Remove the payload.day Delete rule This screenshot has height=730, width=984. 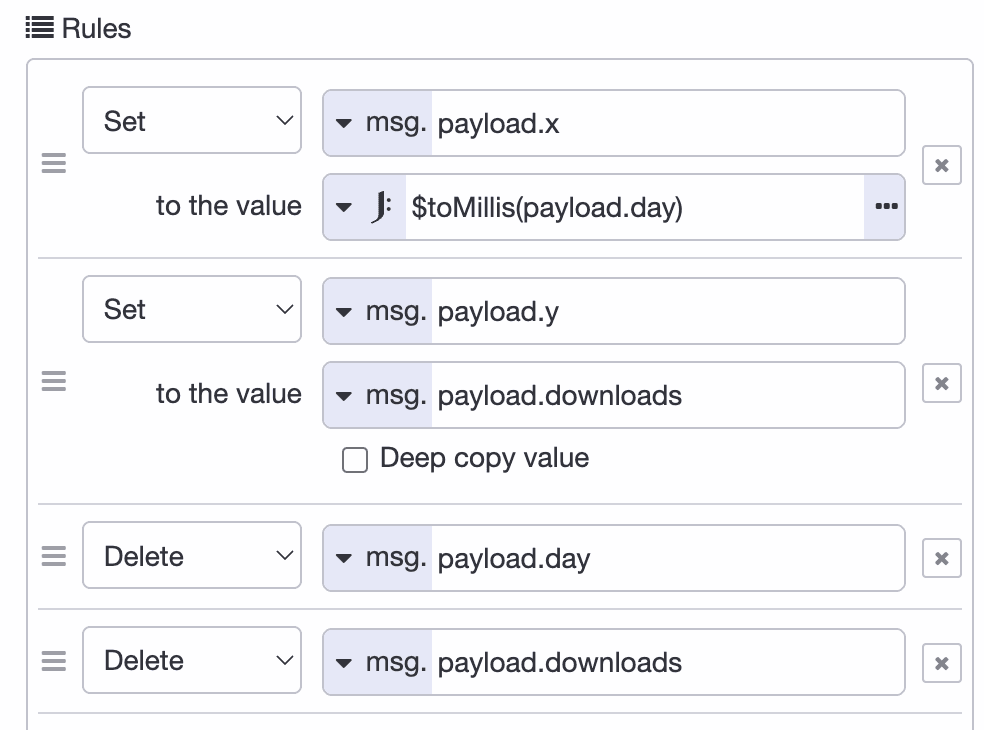(x=941, y=558)
